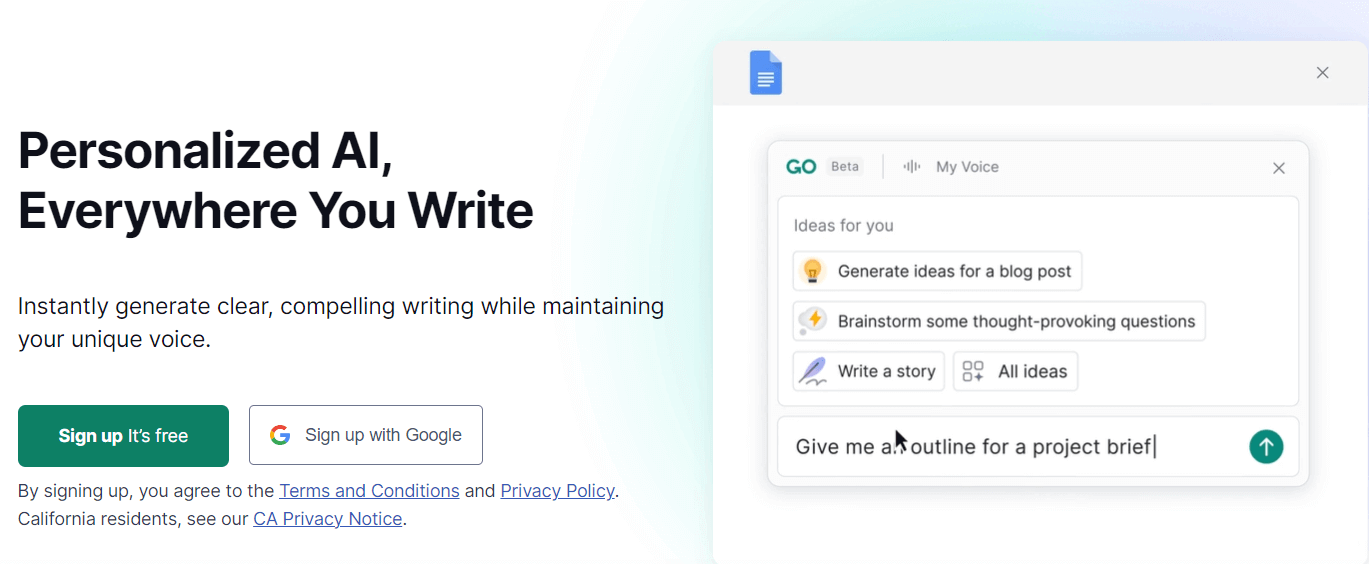Click the lightning brainstorm icon
The width and height of the screenshot is (1369, 564).
click(x=813, y=321)
